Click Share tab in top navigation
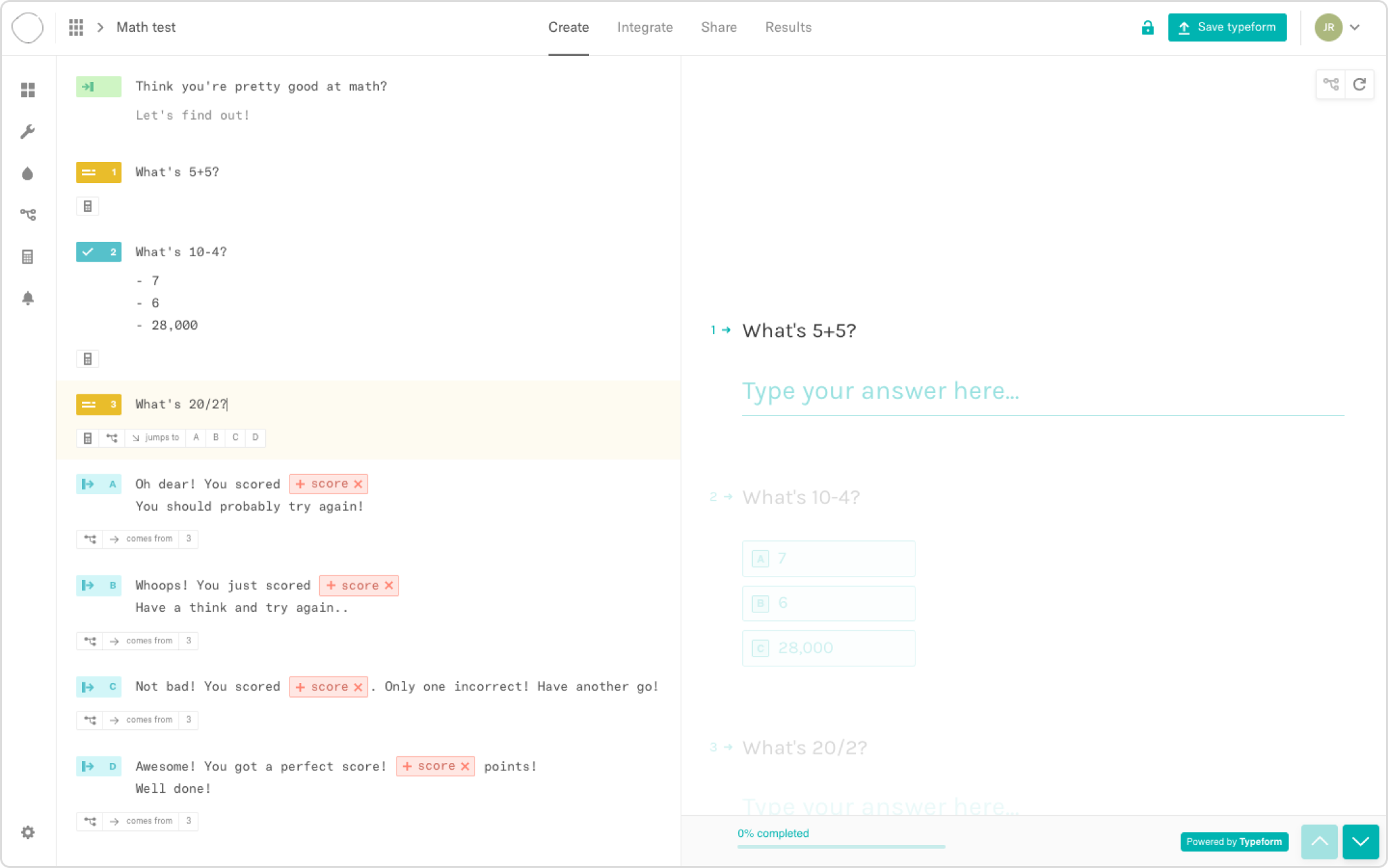 (x=718, y=27)
